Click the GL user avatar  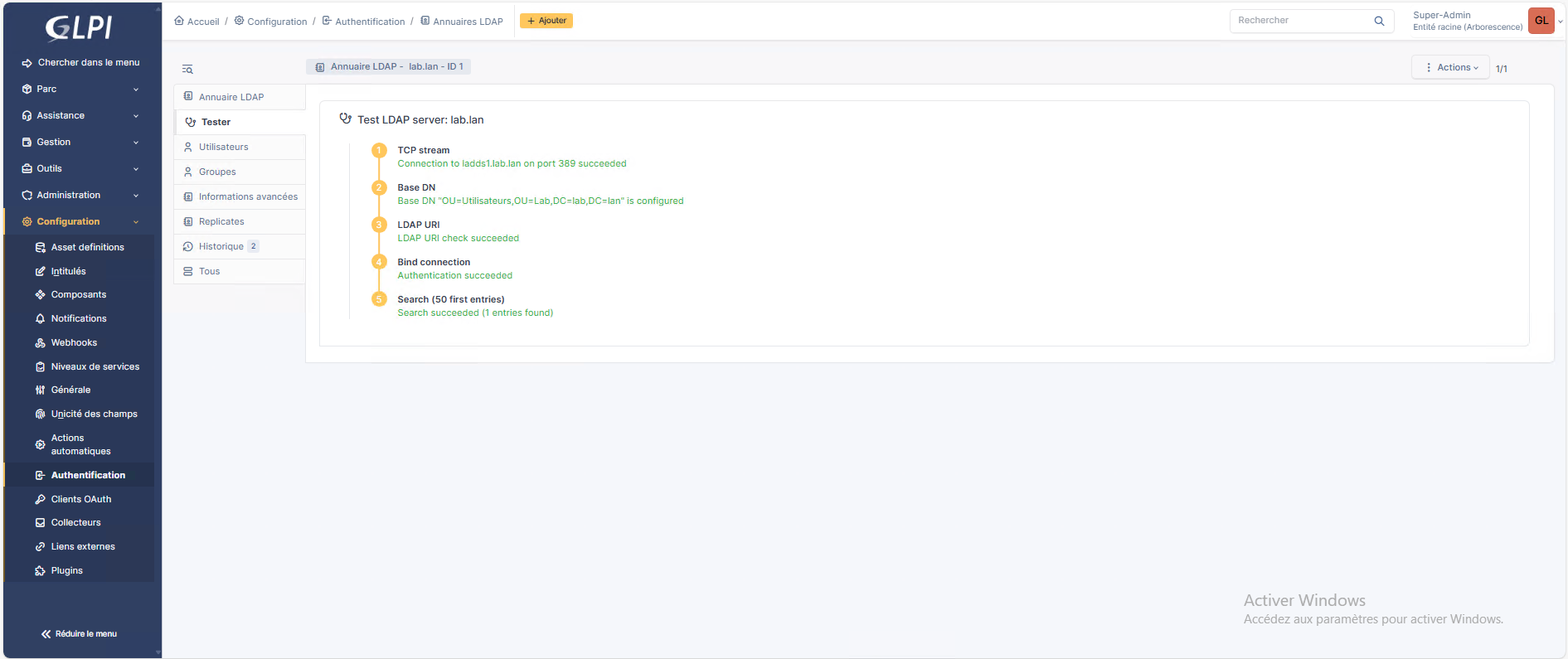(x=1541, y=21)
